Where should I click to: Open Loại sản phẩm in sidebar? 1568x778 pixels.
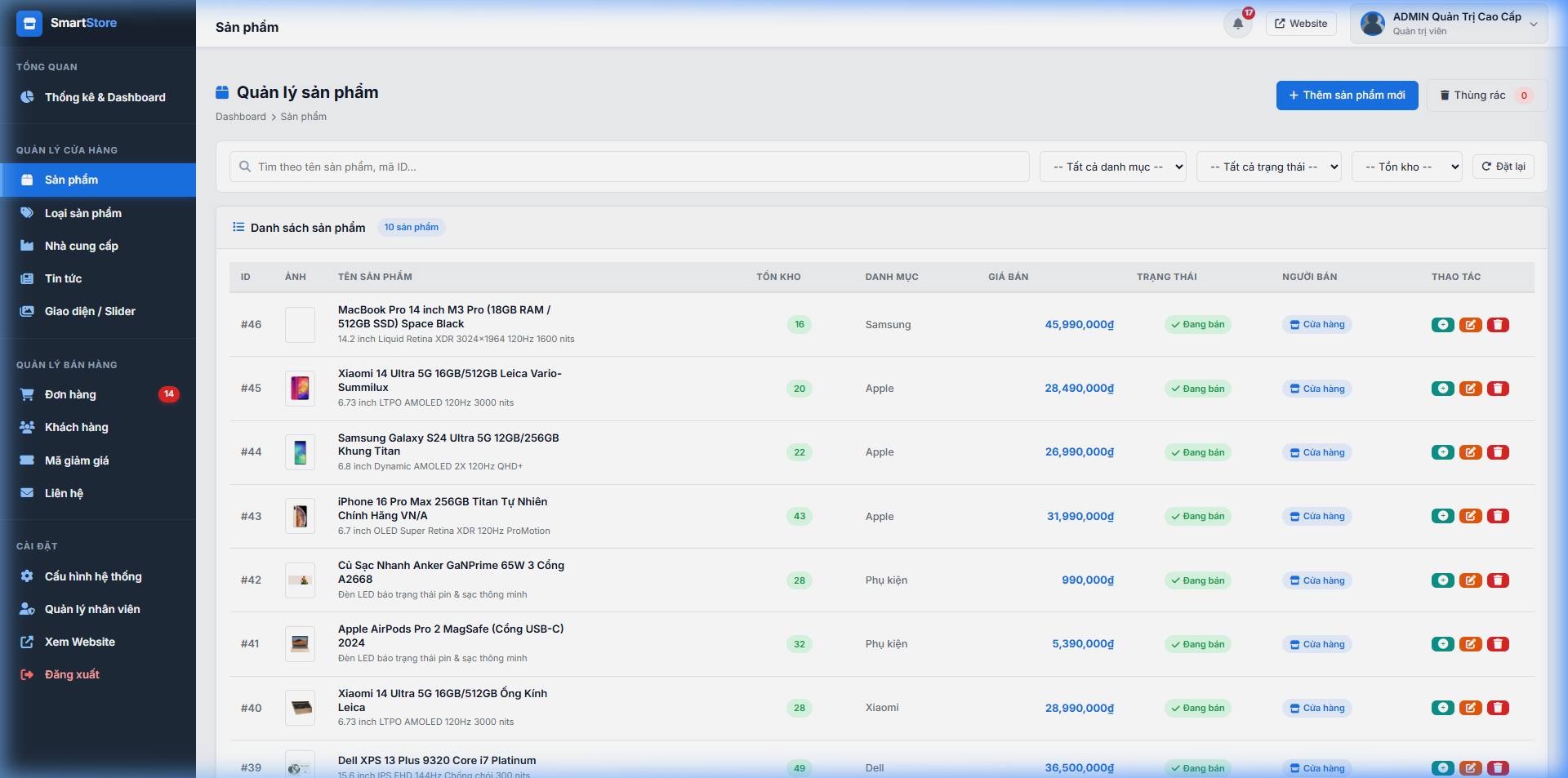[x=98, y=213]
